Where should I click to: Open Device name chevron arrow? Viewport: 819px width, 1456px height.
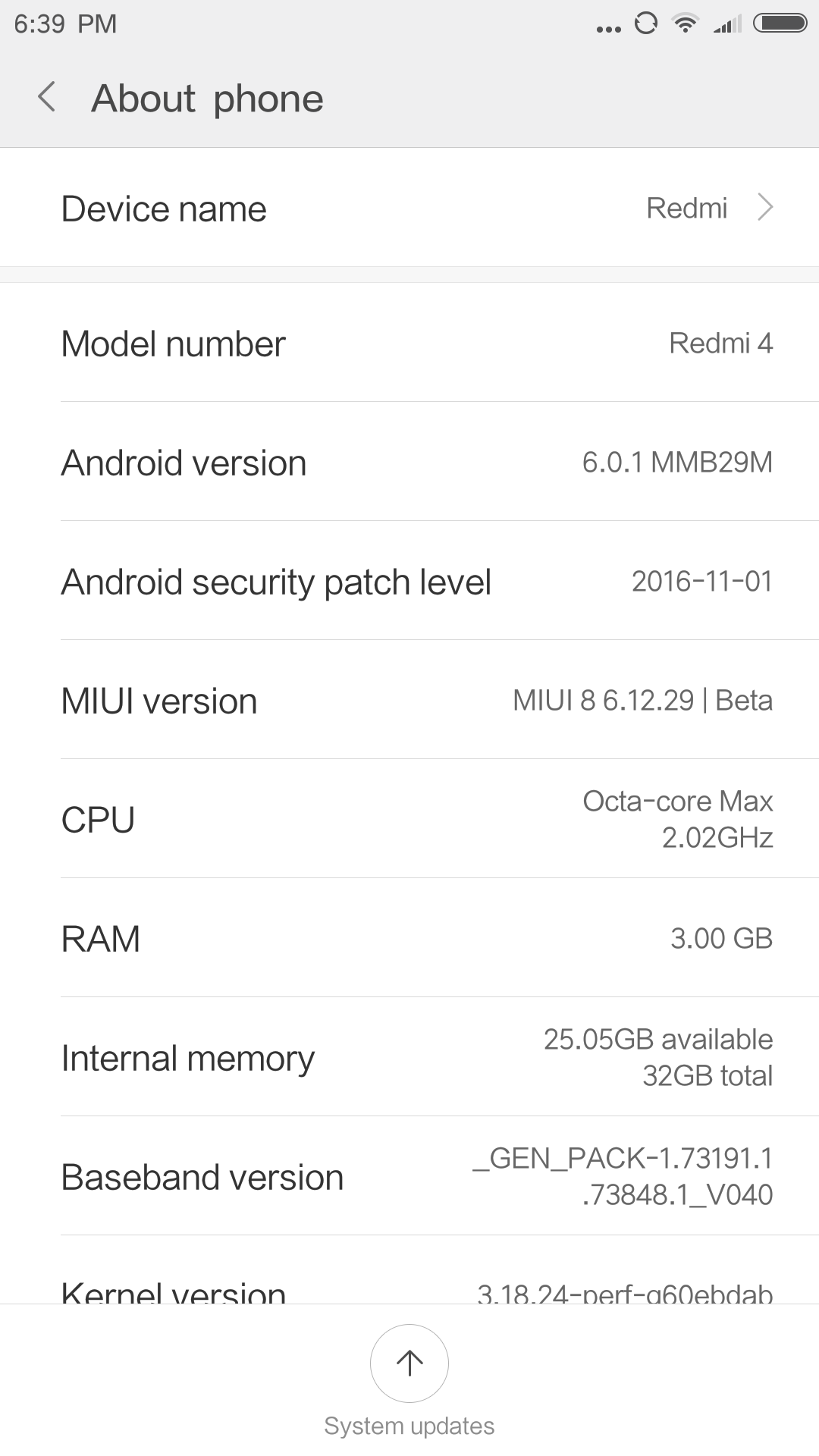pyautogui.click(x=765, y=207)
